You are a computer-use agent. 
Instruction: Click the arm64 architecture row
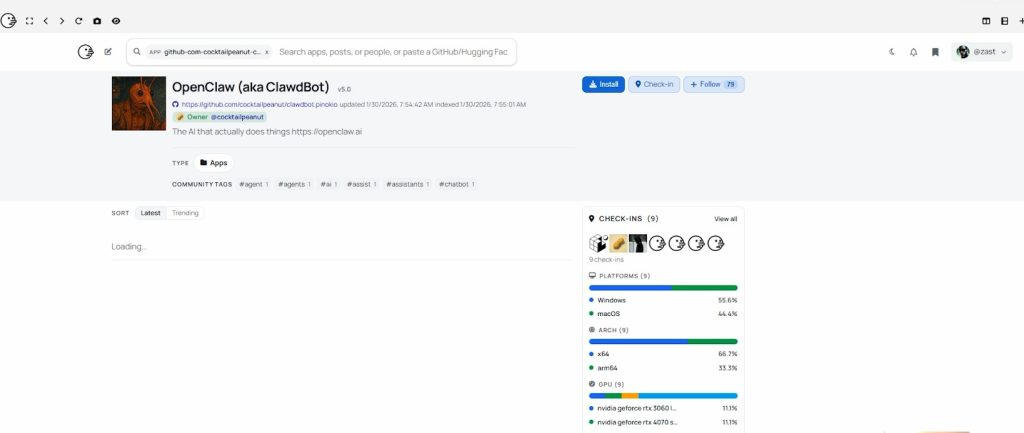coord(663,368)
